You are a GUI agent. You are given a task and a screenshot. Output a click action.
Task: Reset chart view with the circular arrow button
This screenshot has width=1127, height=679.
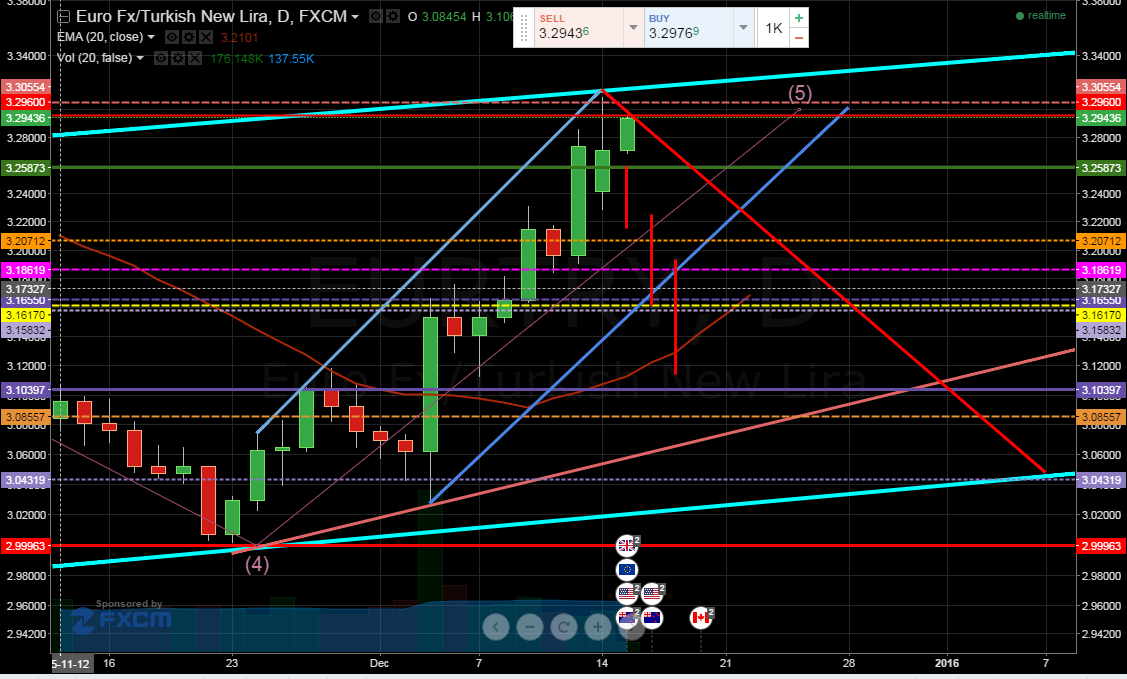point(564,627)
